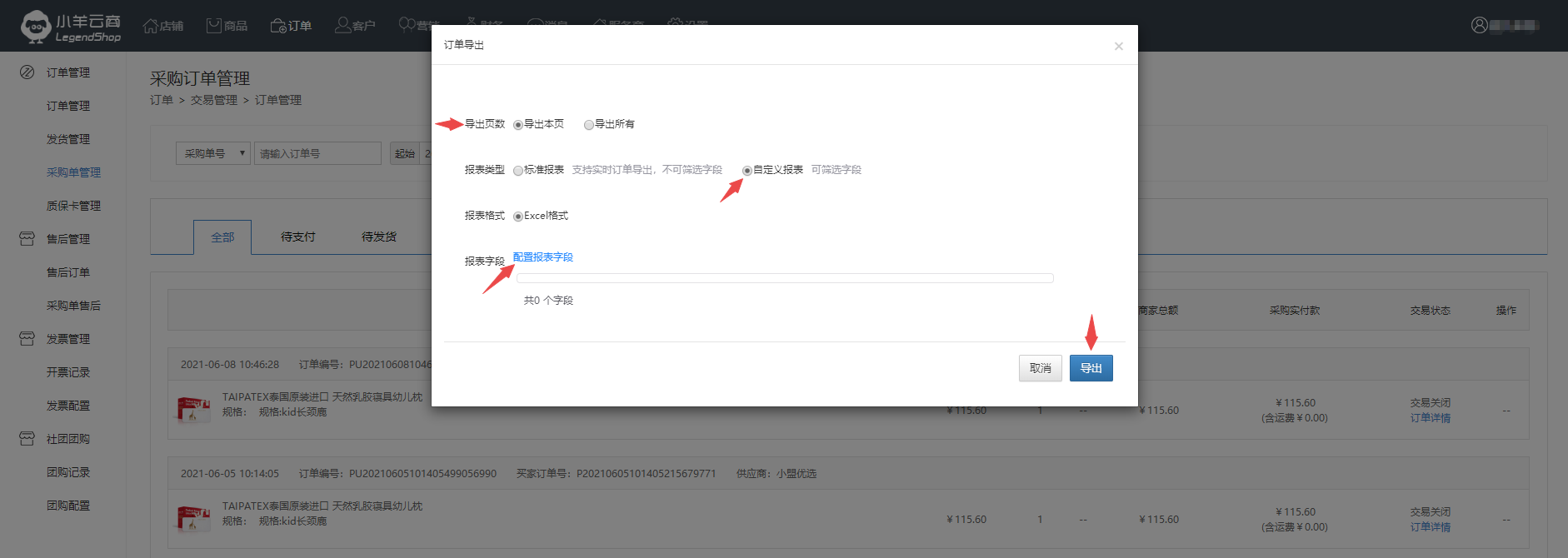Click the 小羊云商 LegendShop sheep logo
Viewport: 1568px width, 558px height.
pyautogui.click(x=36, y=27)
